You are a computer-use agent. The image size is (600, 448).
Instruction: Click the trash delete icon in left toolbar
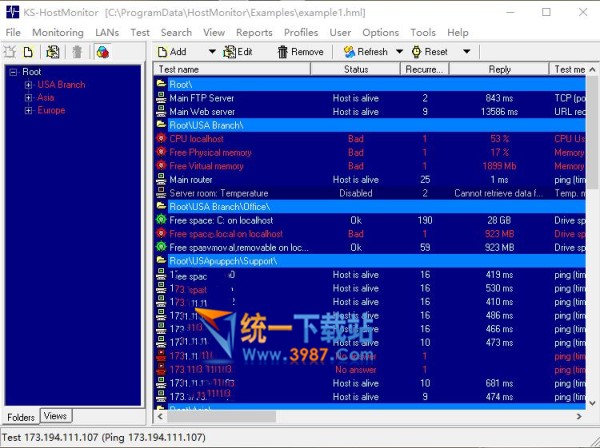(77, 51)
